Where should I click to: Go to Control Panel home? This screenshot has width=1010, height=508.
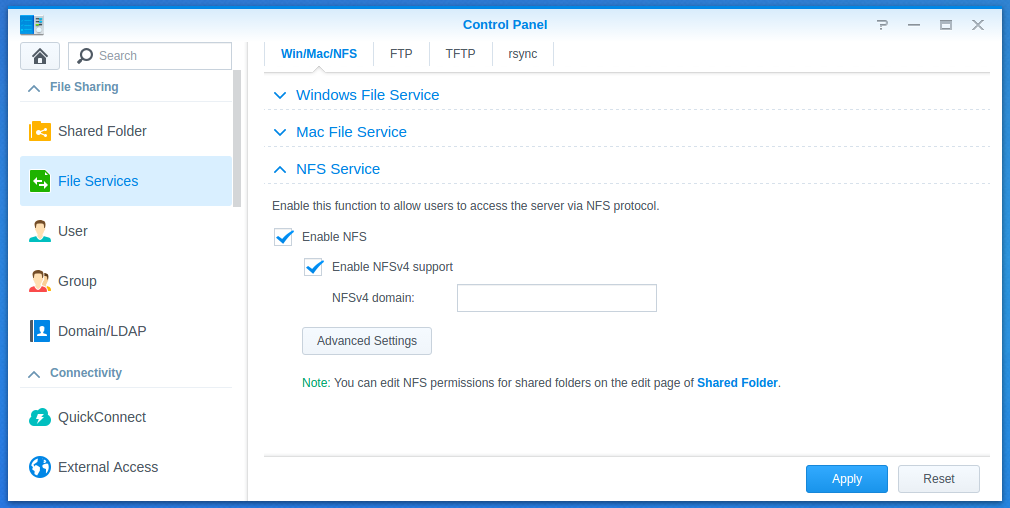40,56
